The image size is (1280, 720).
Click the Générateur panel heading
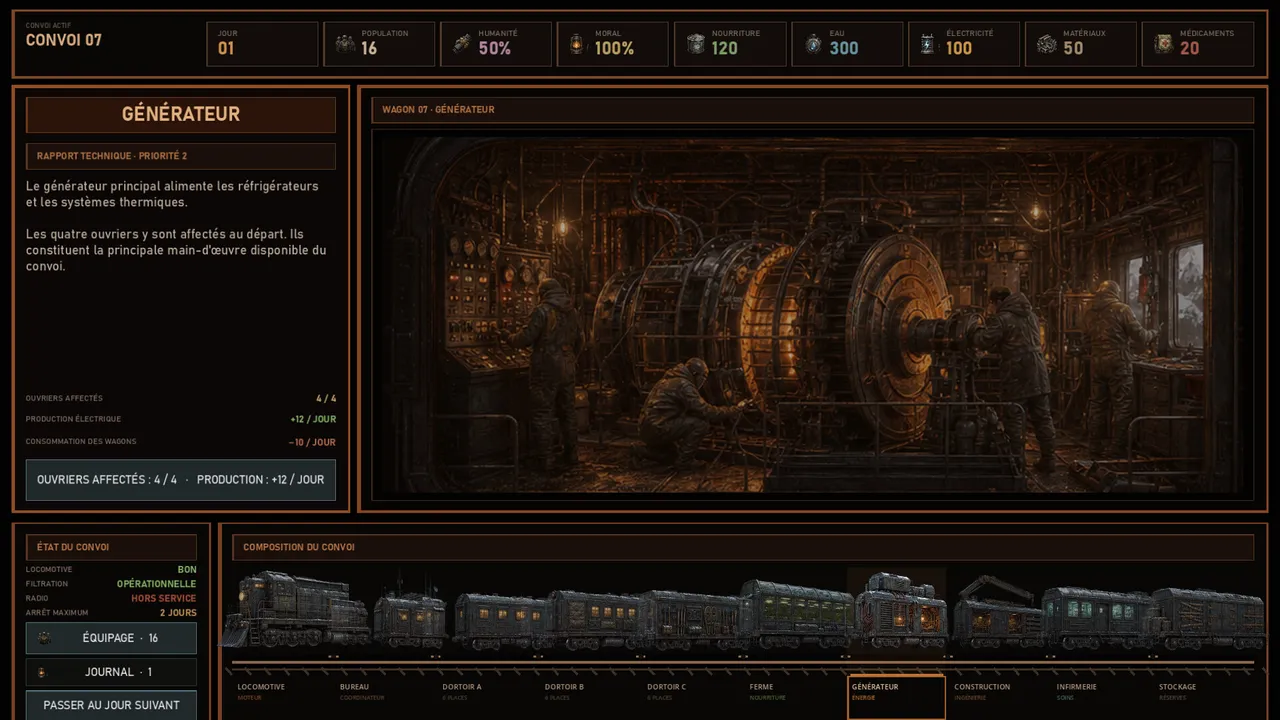pyautogui.click(x=181, y=114)
